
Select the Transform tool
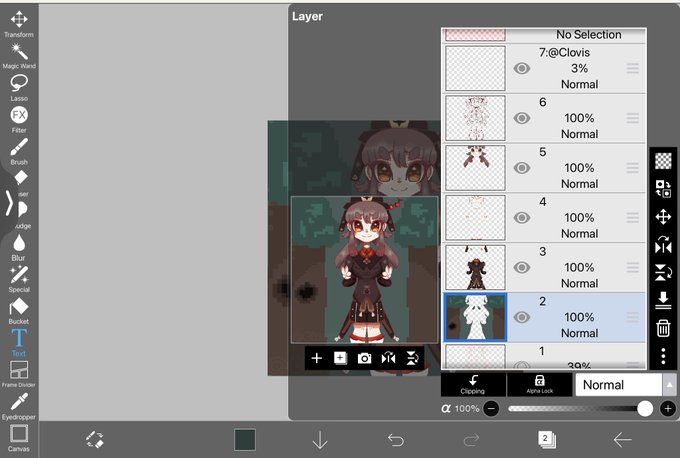pos(19,24)
